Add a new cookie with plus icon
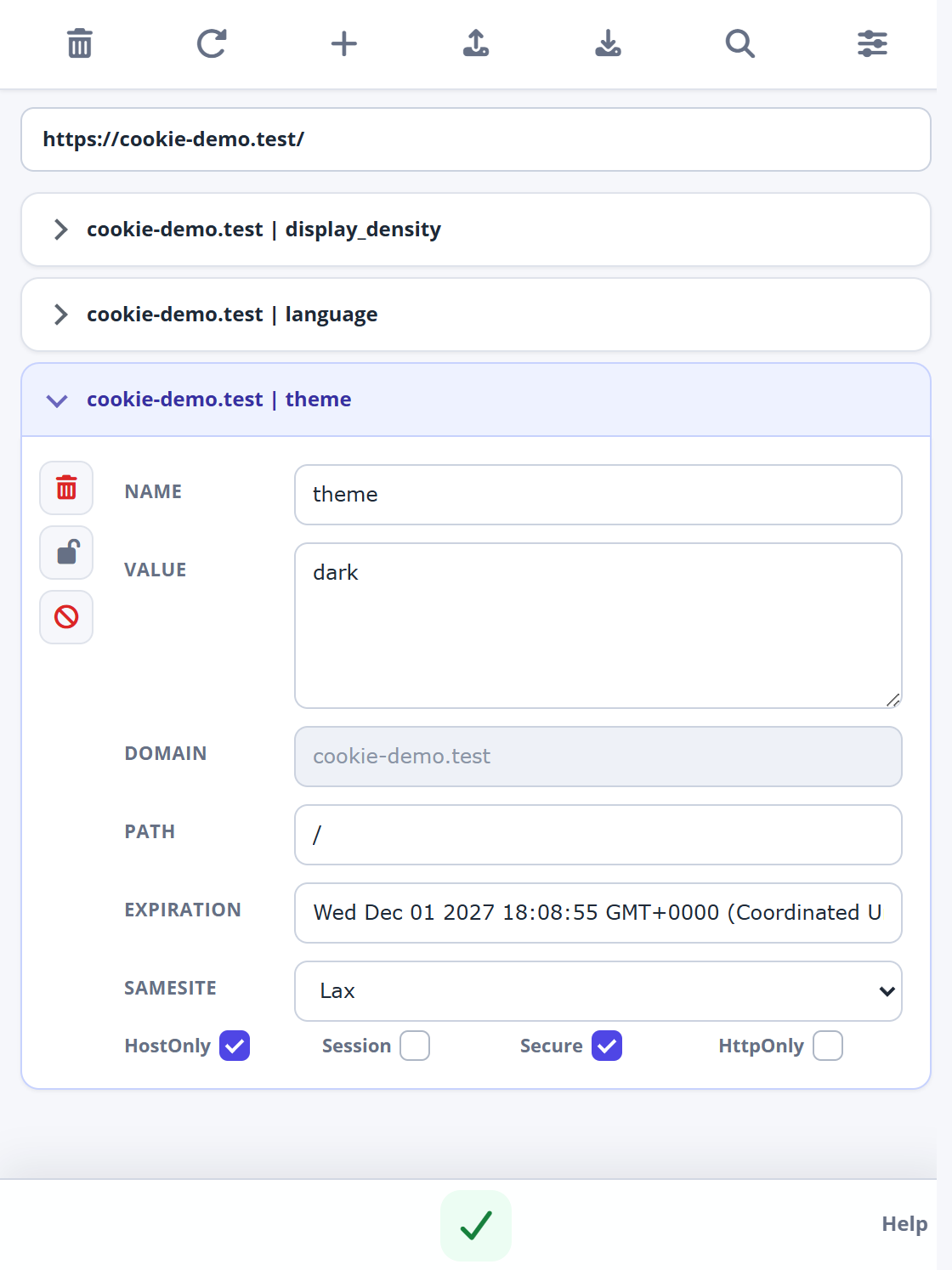This screenshot has width=952, height=1270. [x=344, y=43]
